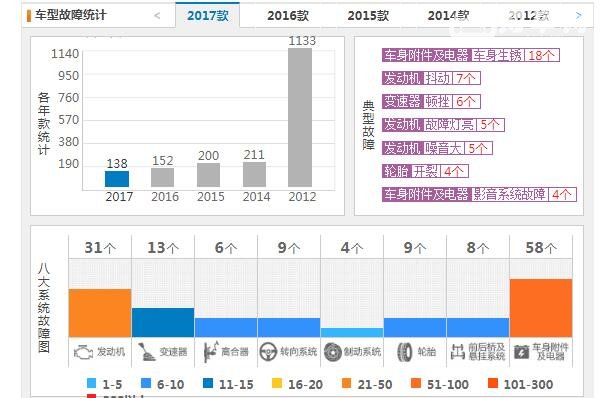The height and width of the screenshot is (398, 600).
Task: Click the tire fault bar under the second 9个
Action: [x=415, y=328]
